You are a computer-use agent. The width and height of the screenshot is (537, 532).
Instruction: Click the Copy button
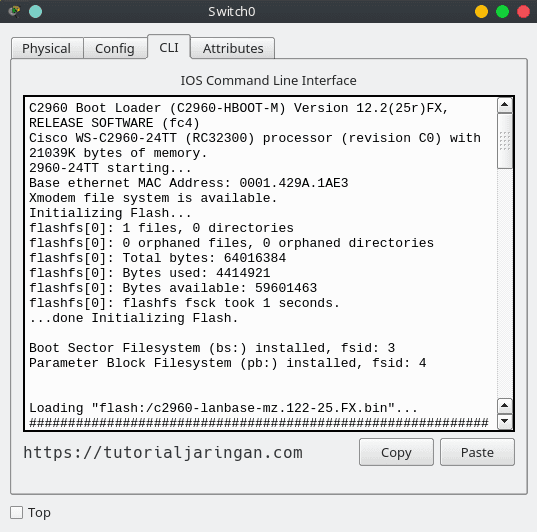click(x=396, y=452)
